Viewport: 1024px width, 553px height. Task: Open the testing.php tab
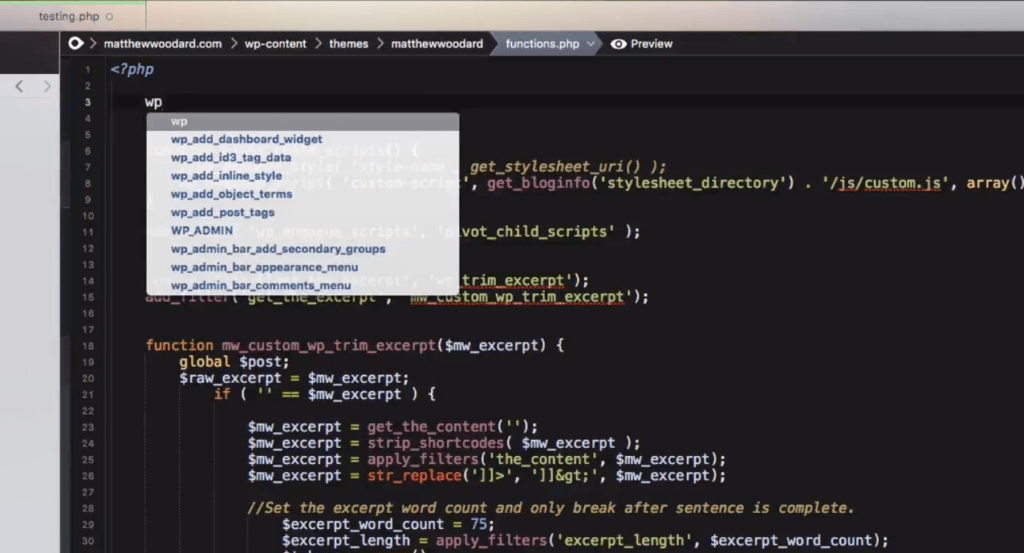[x=69, y=16]
